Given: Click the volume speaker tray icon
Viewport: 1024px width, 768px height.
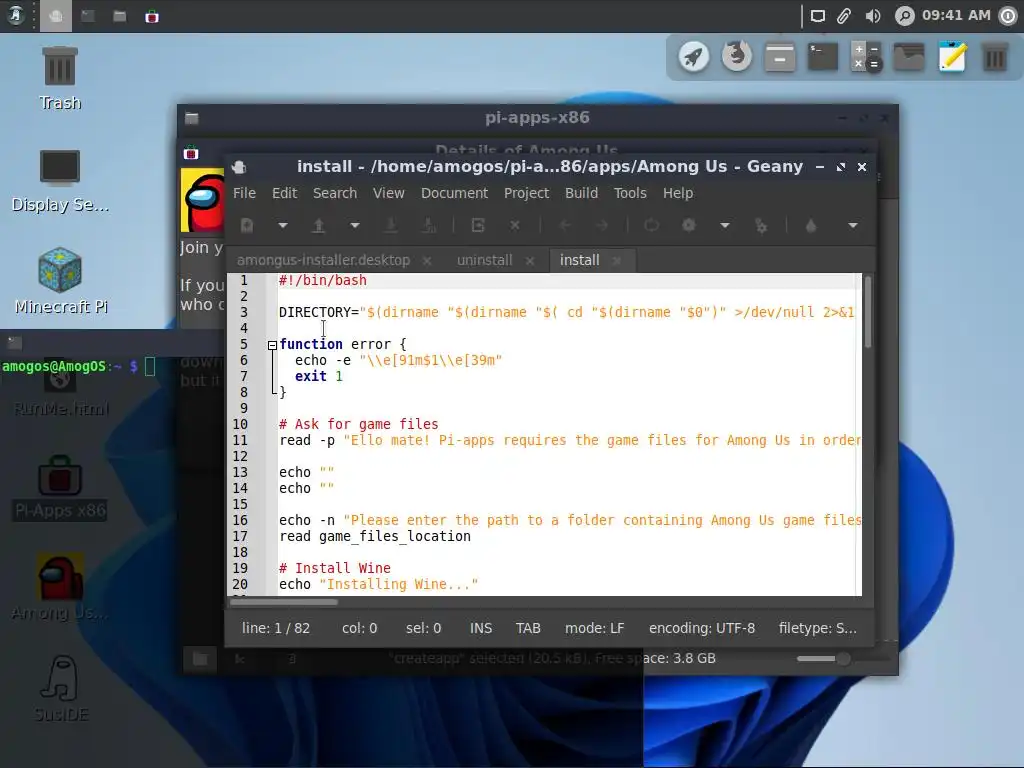Looking at the screenshot, I should point(872,16).
